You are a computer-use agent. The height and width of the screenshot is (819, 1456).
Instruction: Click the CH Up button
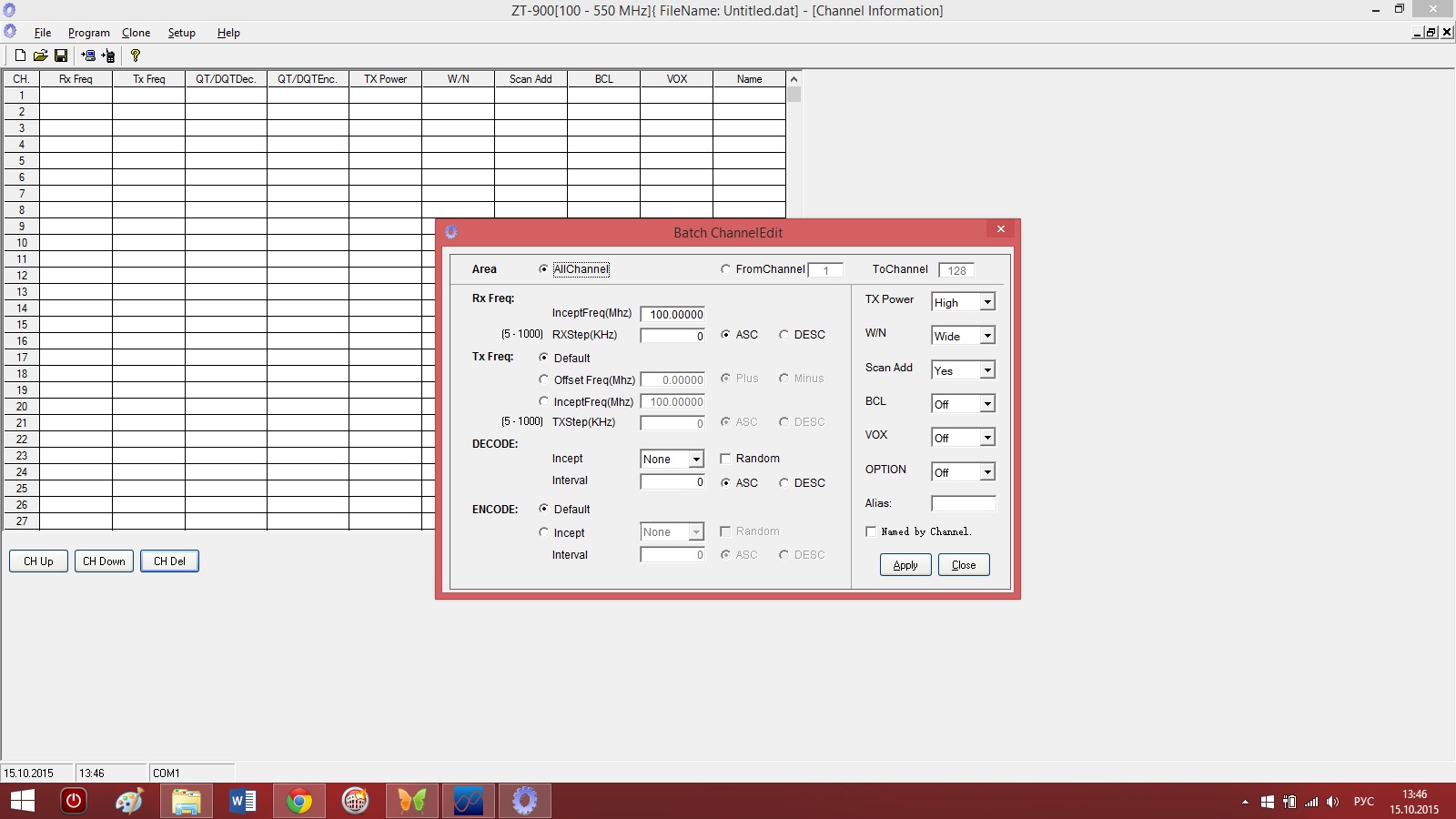(38, 561)
